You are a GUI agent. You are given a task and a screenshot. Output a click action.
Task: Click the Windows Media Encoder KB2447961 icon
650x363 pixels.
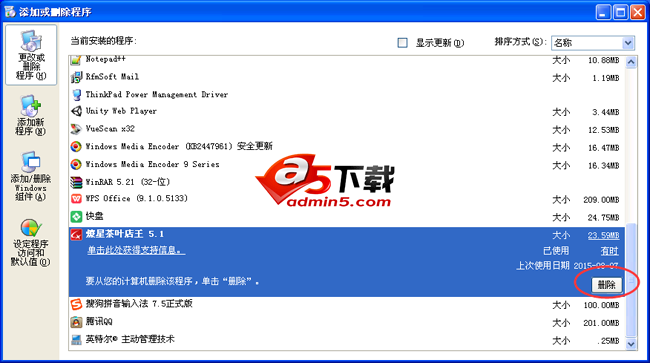(x=76, y=147)
